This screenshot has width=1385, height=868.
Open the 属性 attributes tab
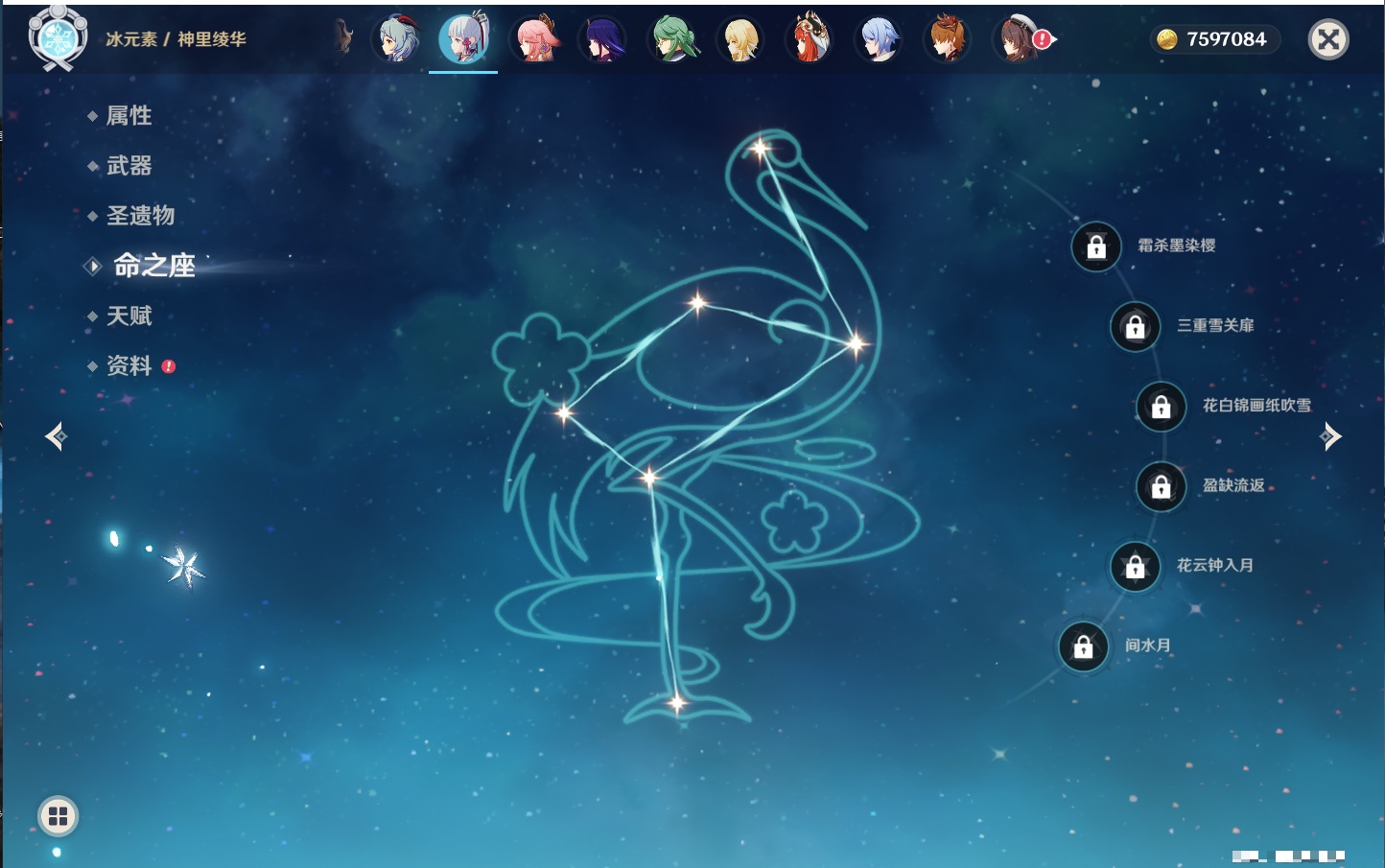click(x=129, y=116)
